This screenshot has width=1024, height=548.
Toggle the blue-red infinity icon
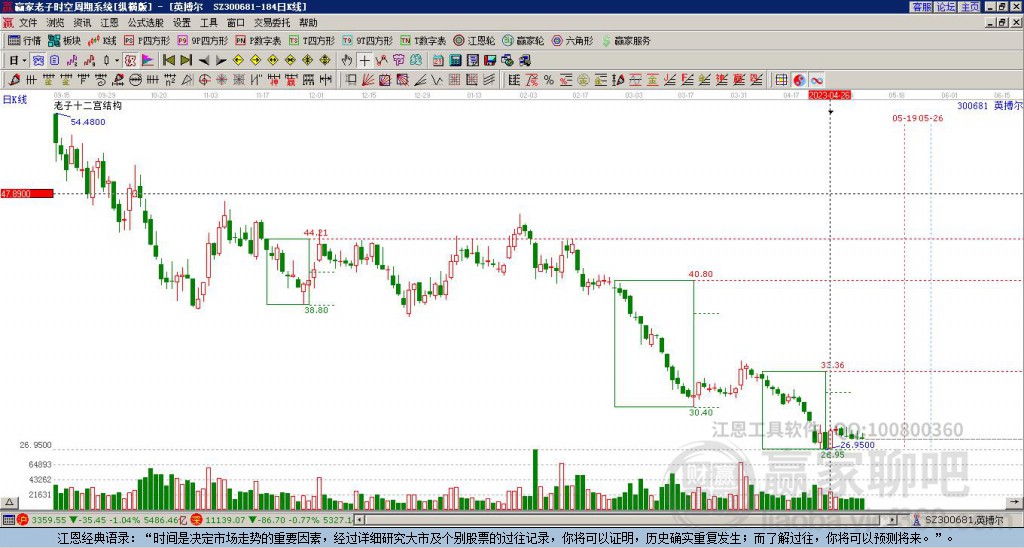point(816,80)
